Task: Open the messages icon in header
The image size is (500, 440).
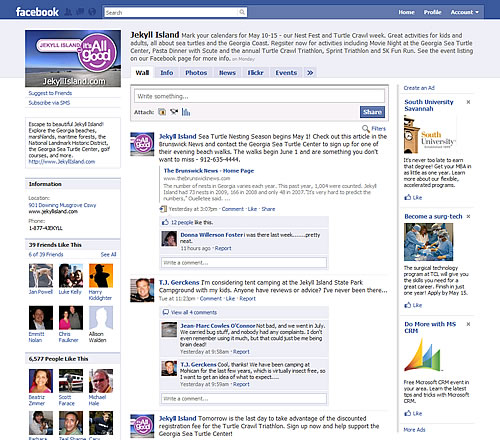Action: pos(80,12)
